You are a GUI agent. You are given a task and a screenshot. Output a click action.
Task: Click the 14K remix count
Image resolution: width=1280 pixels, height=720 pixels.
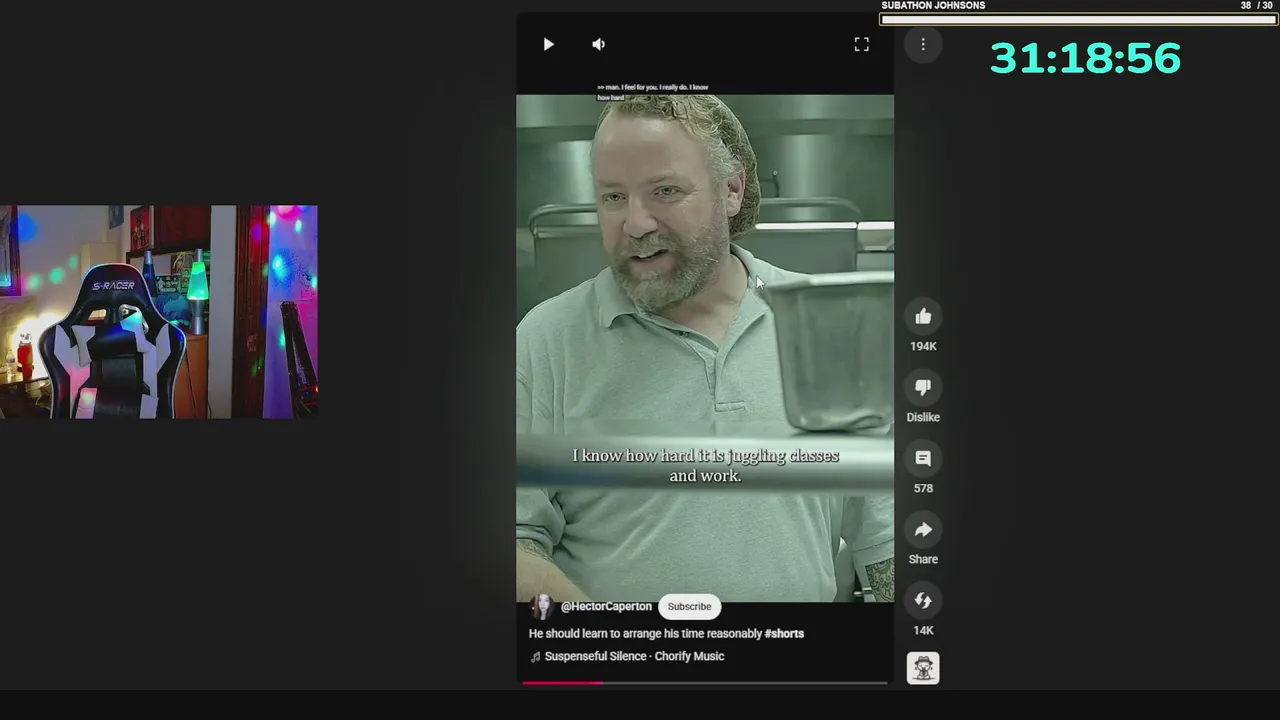click(x=923, y=630)
